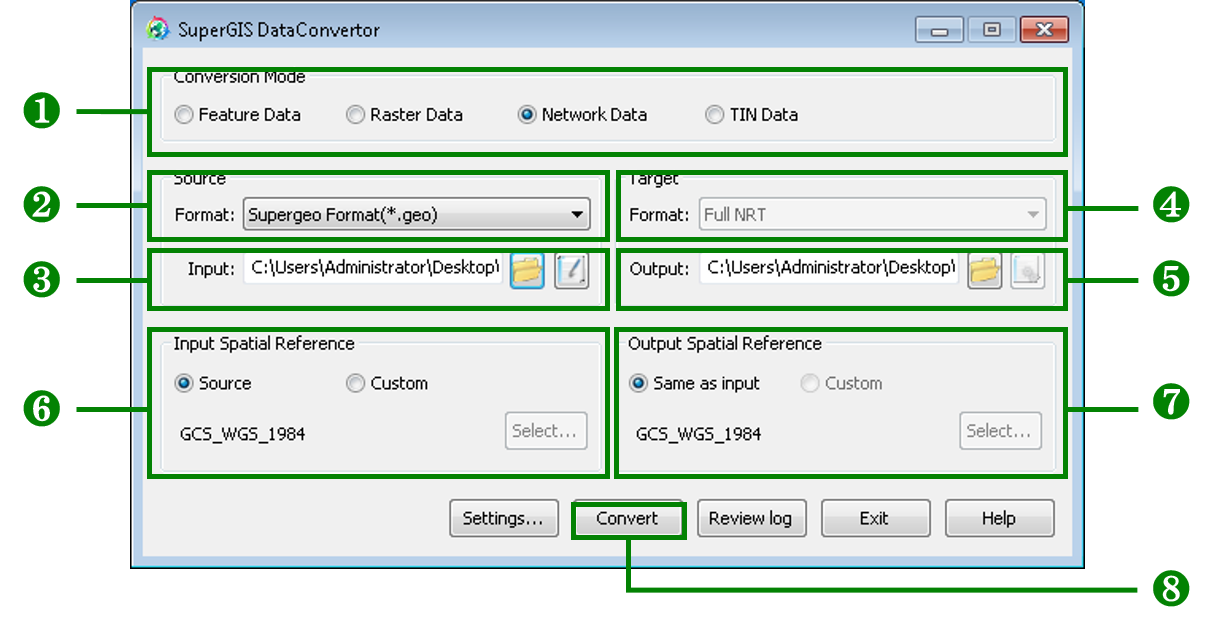Image resolution: width=1213 pixels, height=631 pixels.
Task: Click the output GCS_WGS_1984 reference text
Action: tap(698, 434)
